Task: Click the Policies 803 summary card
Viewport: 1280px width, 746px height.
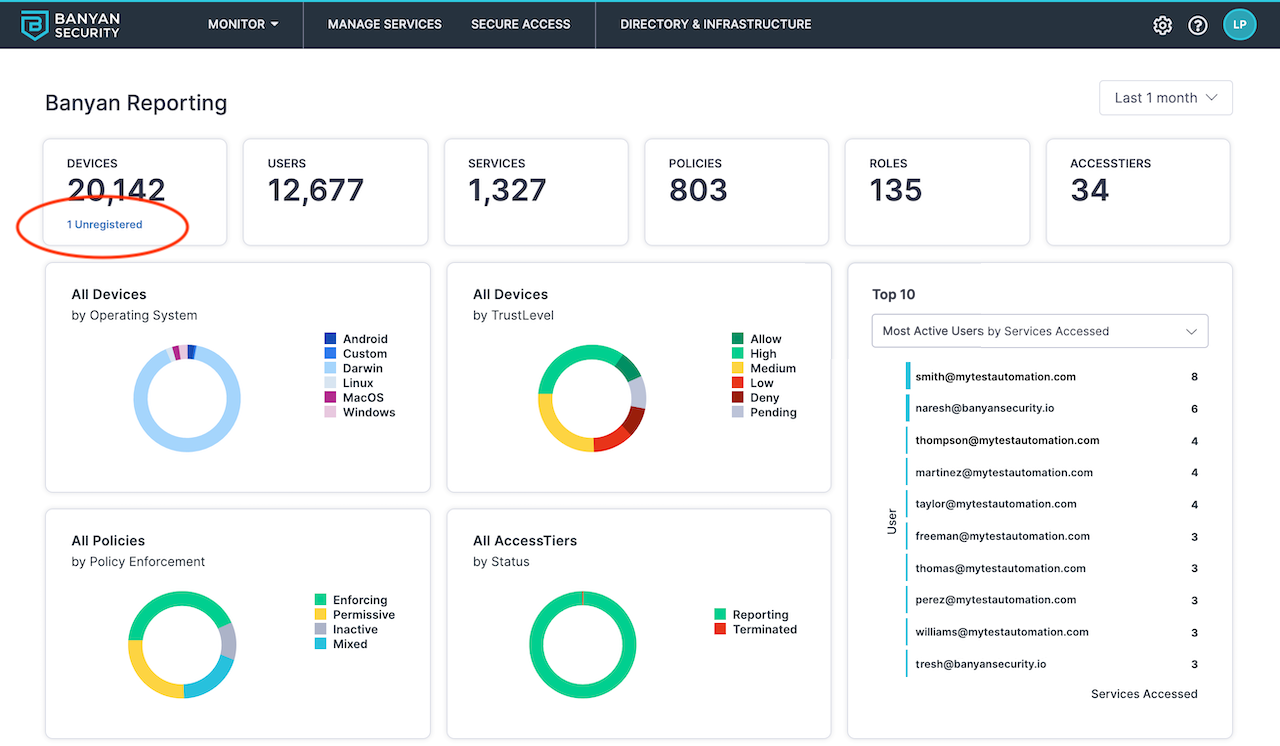Action: (x=737, y=191)
